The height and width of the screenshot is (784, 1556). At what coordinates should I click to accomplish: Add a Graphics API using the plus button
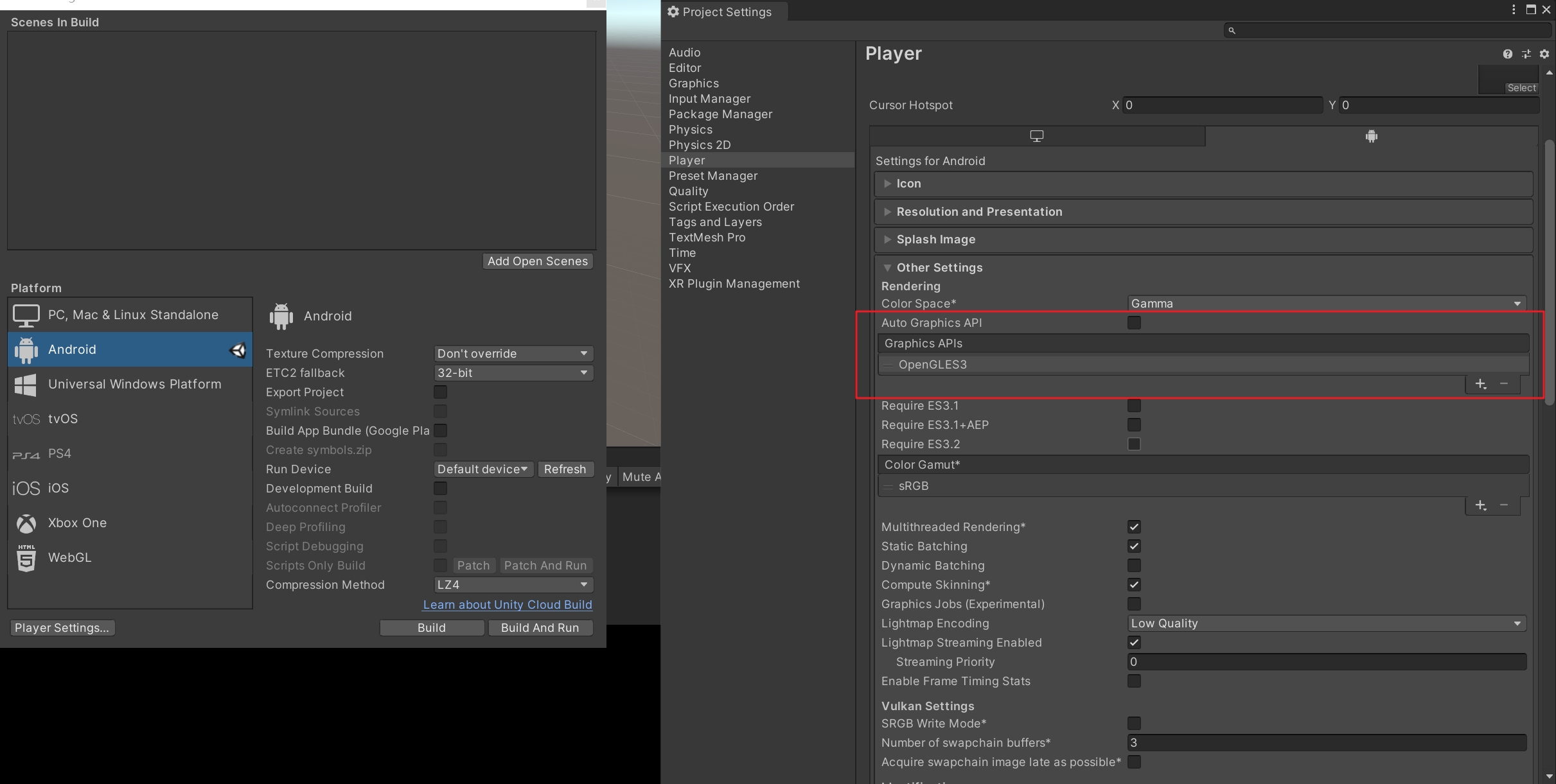pos(1481,384)
